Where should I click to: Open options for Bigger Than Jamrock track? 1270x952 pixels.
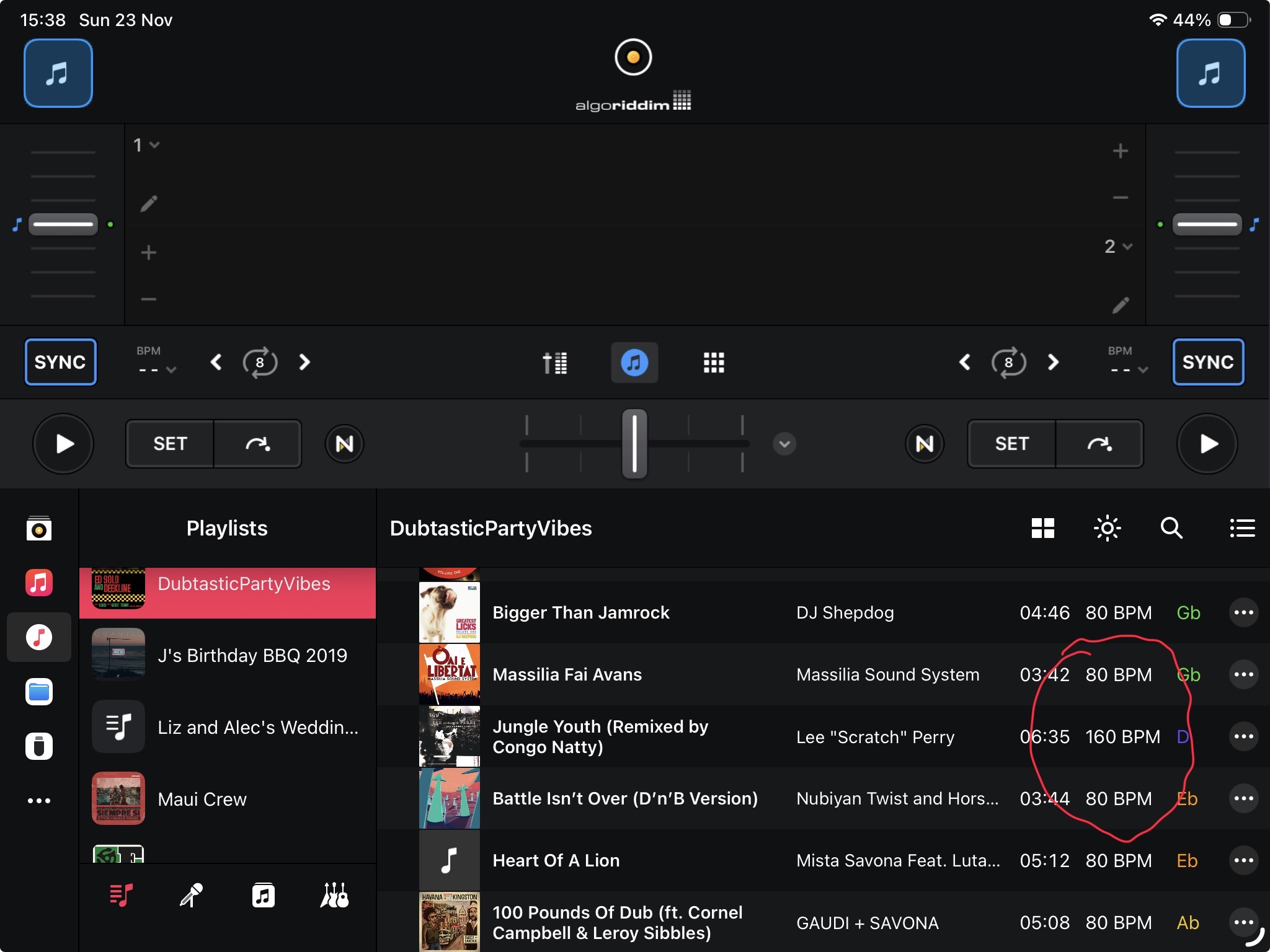point(1243,612)
